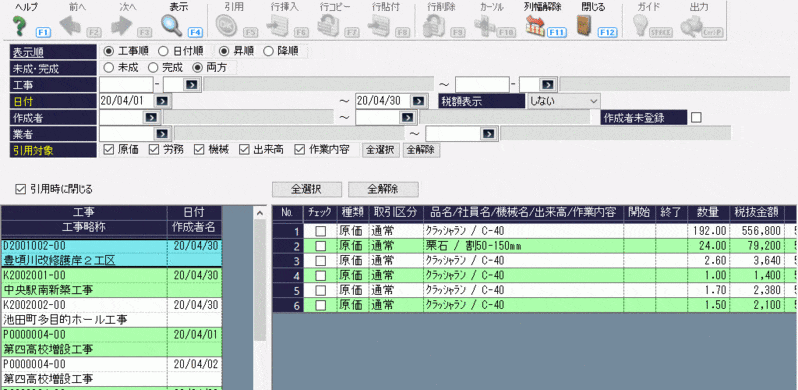The height and width of the screenshot is (390, 798).
Task: Click the 日付 start date field
Action: pyautogui.click(x=127, y=101)
